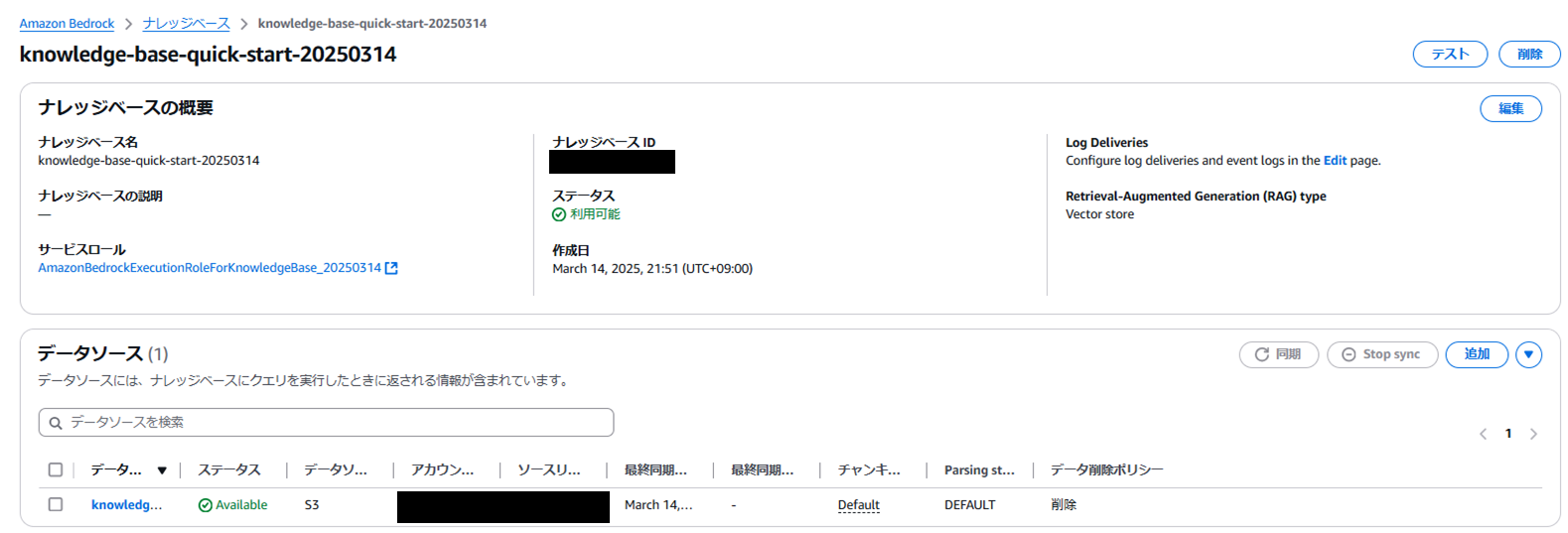Open the Edit link in Log Deliveries
Screen dimensions: 1568x533
(x=1335, y=161)
